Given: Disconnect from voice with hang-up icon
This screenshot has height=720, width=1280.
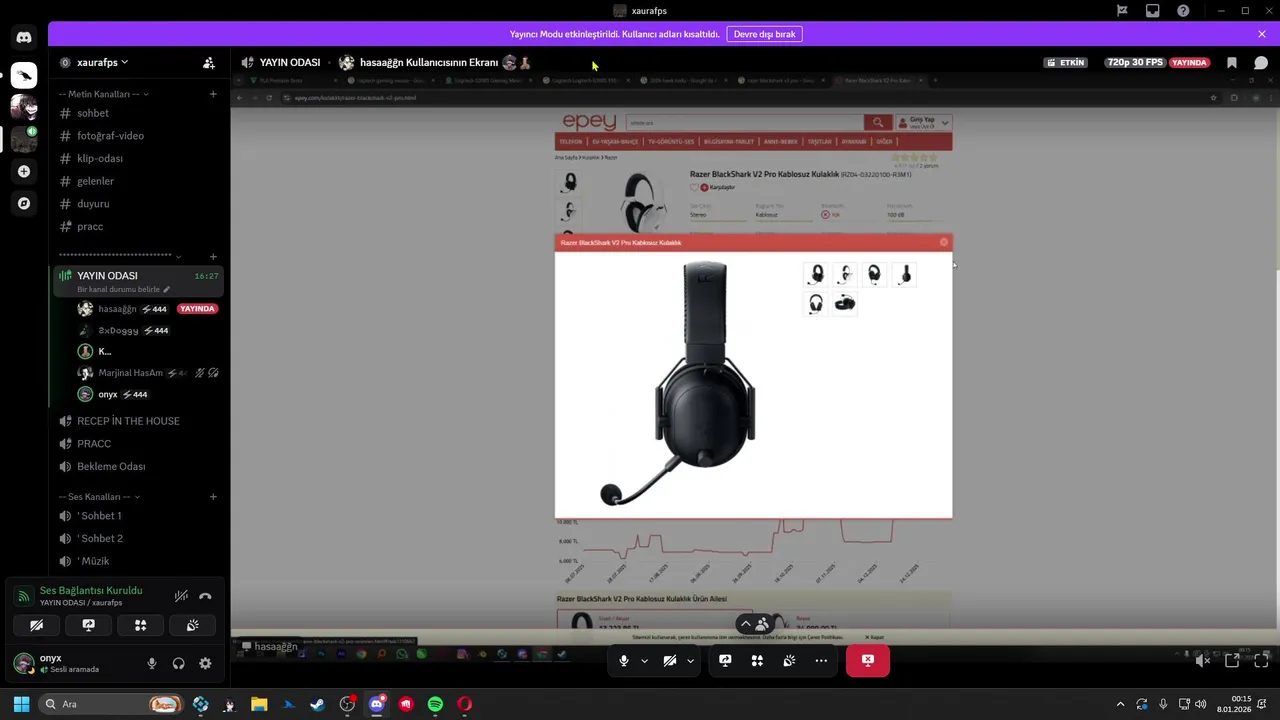Looking at the screenshot, I should coord(205,596).
